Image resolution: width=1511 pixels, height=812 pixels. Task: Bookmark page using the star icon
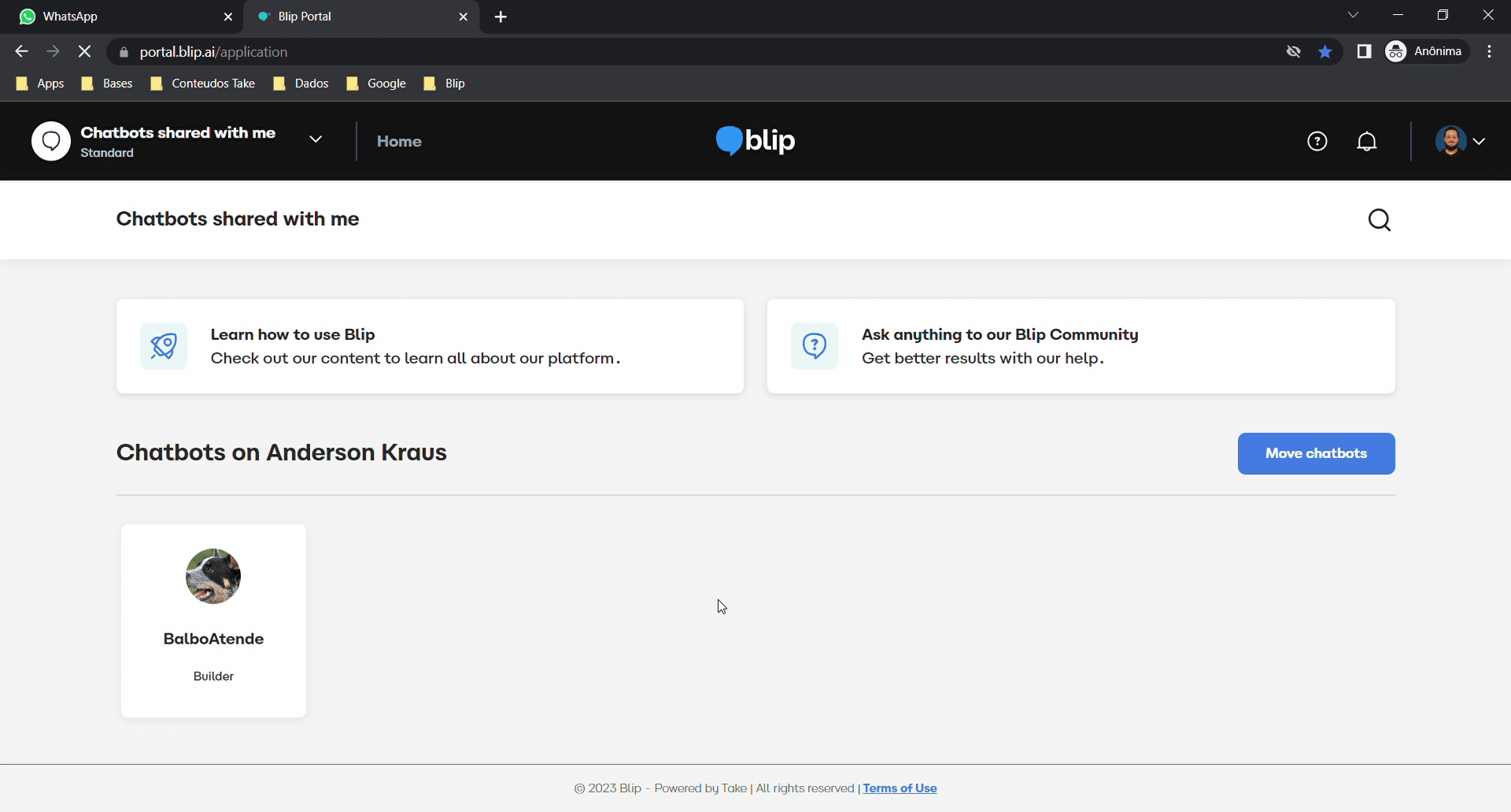[x=1325, y=52]
